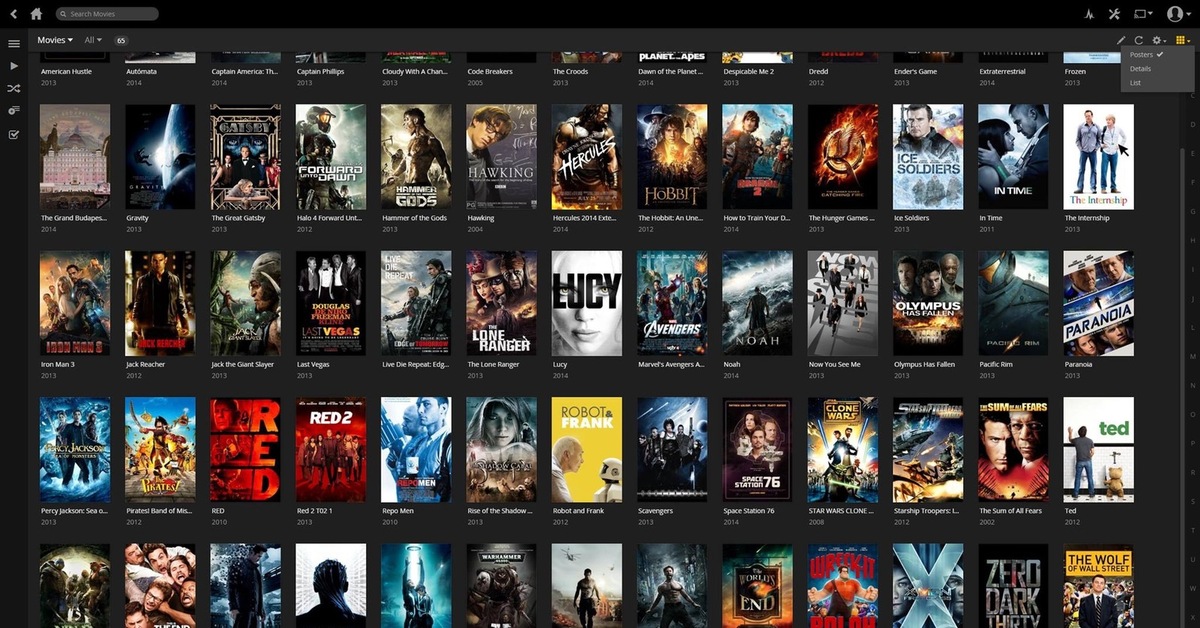
Task: Open the activity pulse icon
Action: [1089, 14]
